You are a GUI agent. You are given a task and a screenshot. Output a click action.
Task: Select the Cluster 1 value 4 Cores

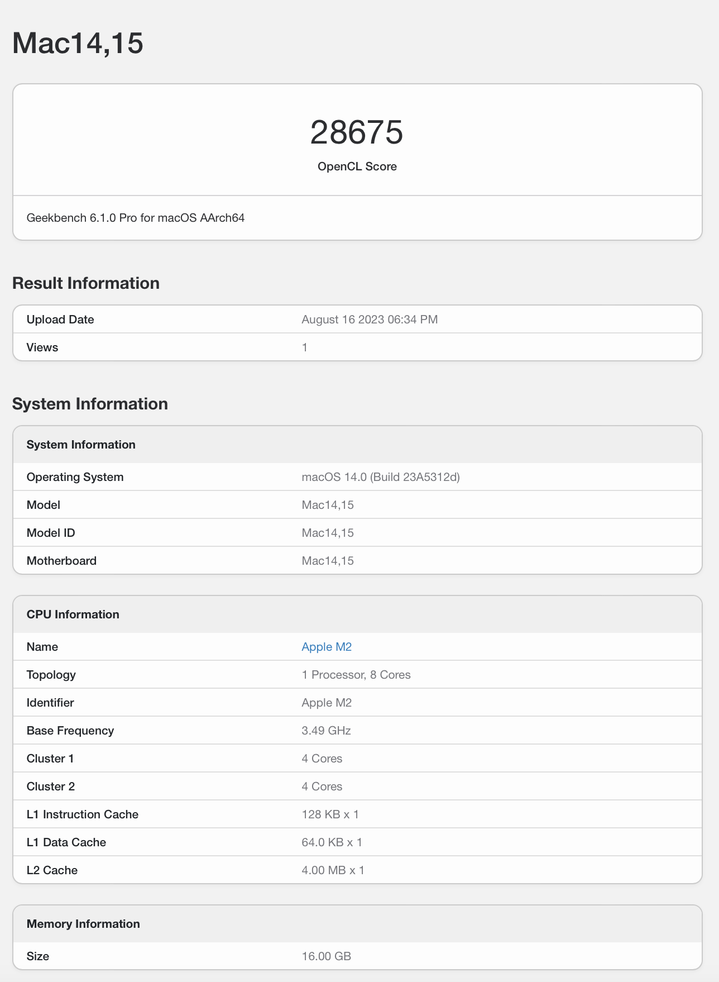[322, 758]
